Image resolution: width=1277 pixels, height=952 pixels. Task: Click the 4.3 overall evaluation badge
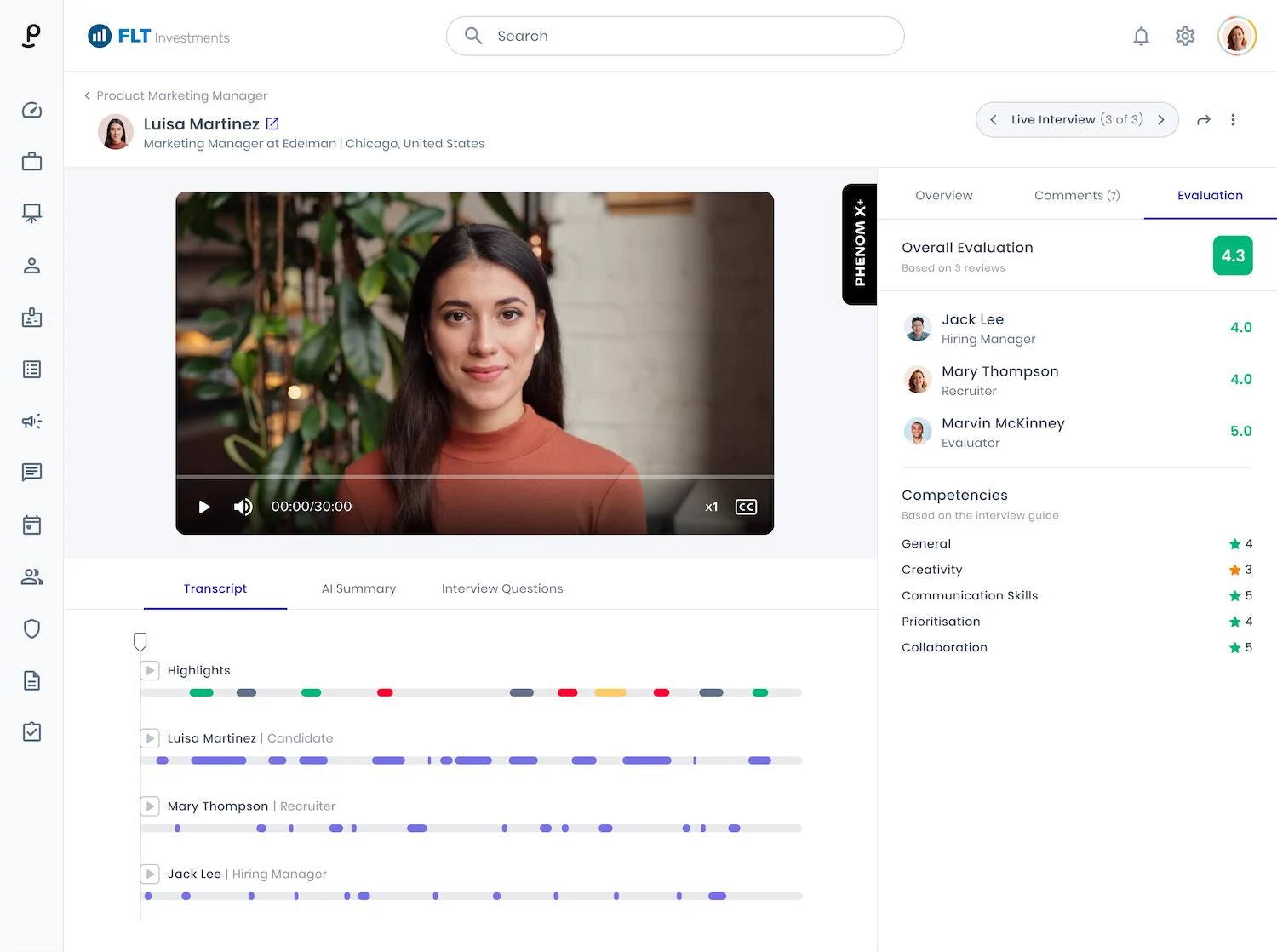click(x=1233, y=255)
